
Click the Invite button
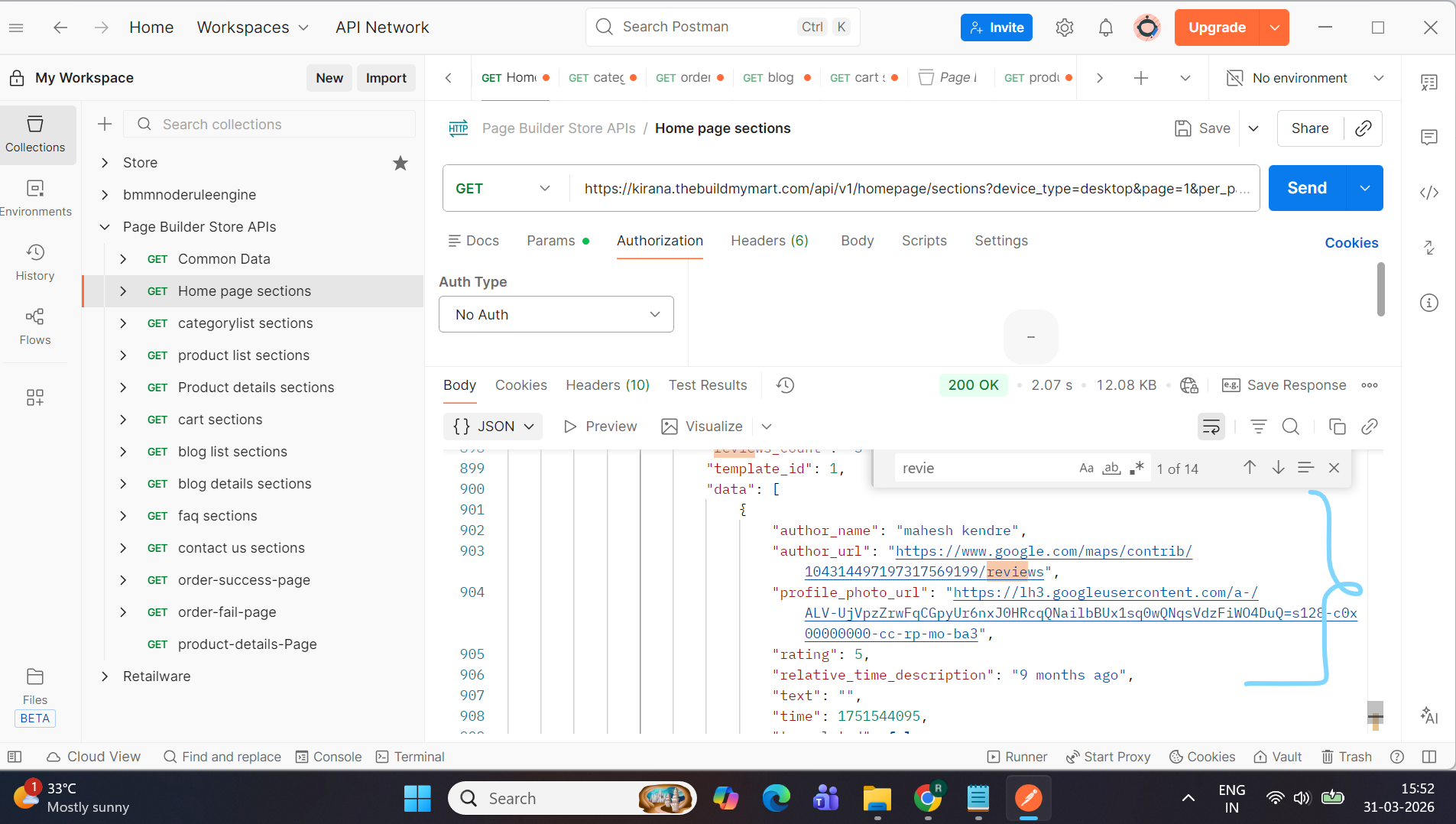tap(997, 28)
